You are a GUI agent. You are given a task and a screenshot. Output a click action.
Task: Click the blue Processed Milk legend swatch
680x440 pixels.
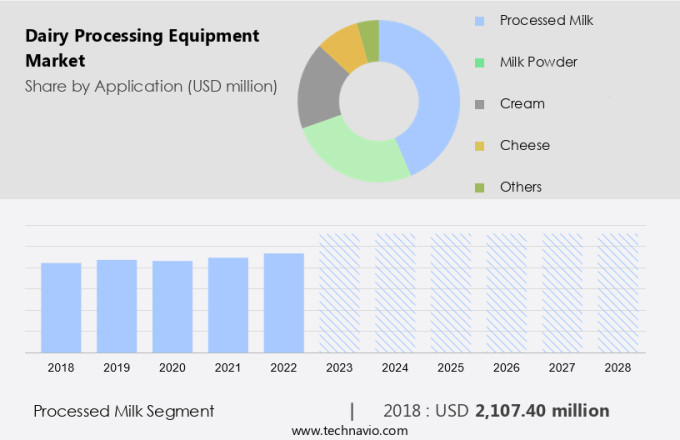pyautogui.click(x=479, y=20)
